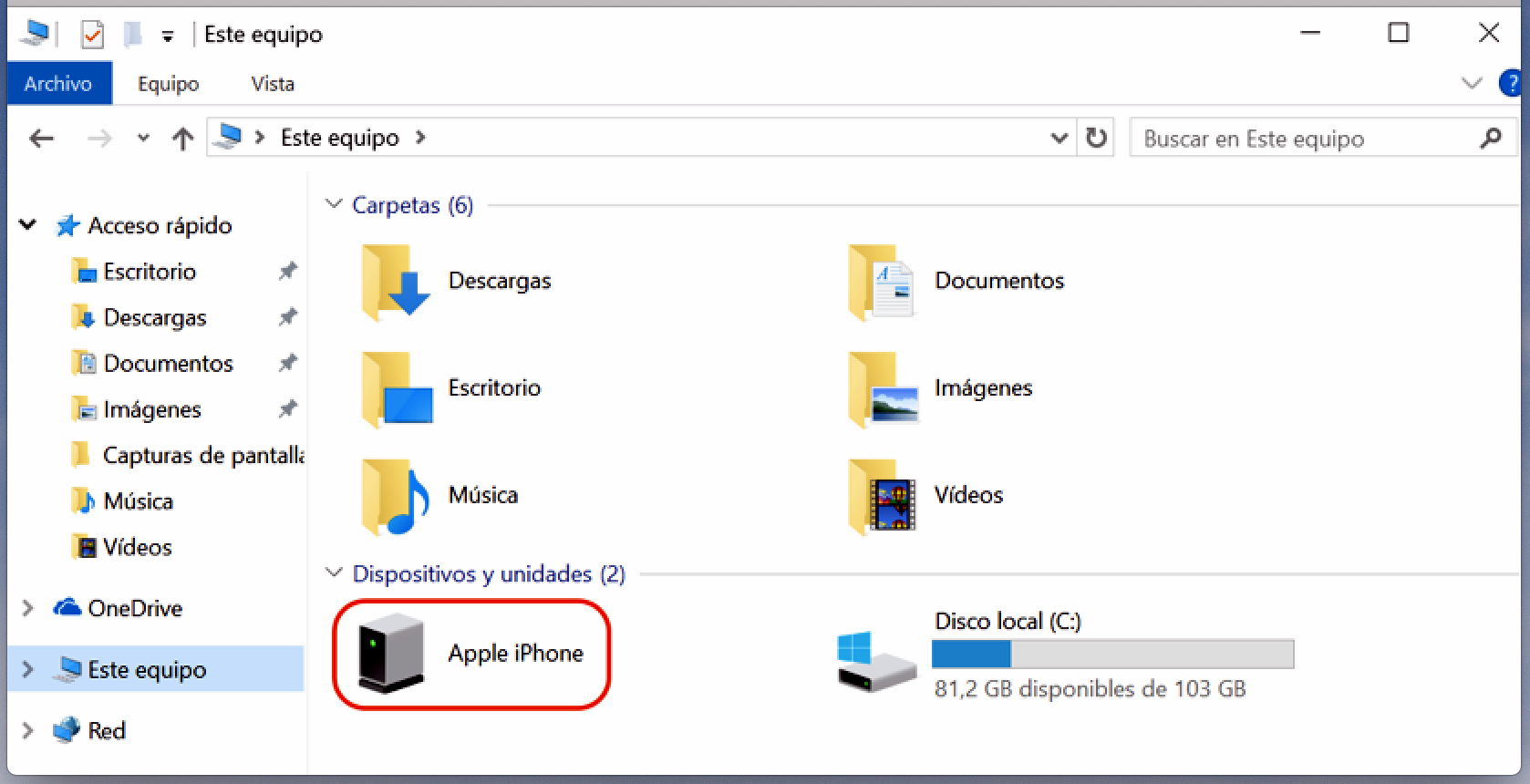
Task: Open the Vídeos folder icon in Carpetas
Action: coord(882,496)
